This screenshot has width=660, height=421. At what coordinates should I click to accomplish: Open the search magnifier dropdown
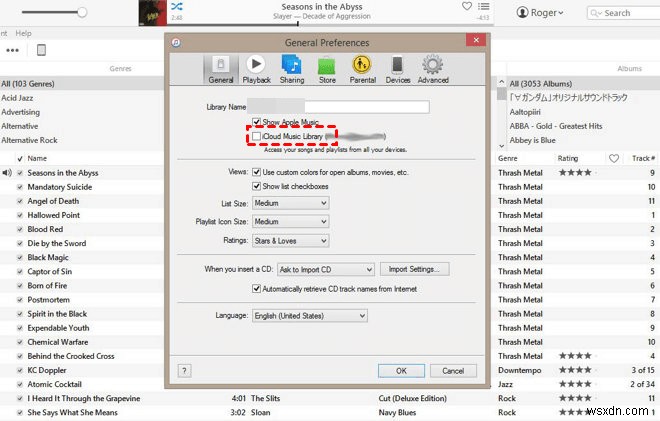point(596,13)
